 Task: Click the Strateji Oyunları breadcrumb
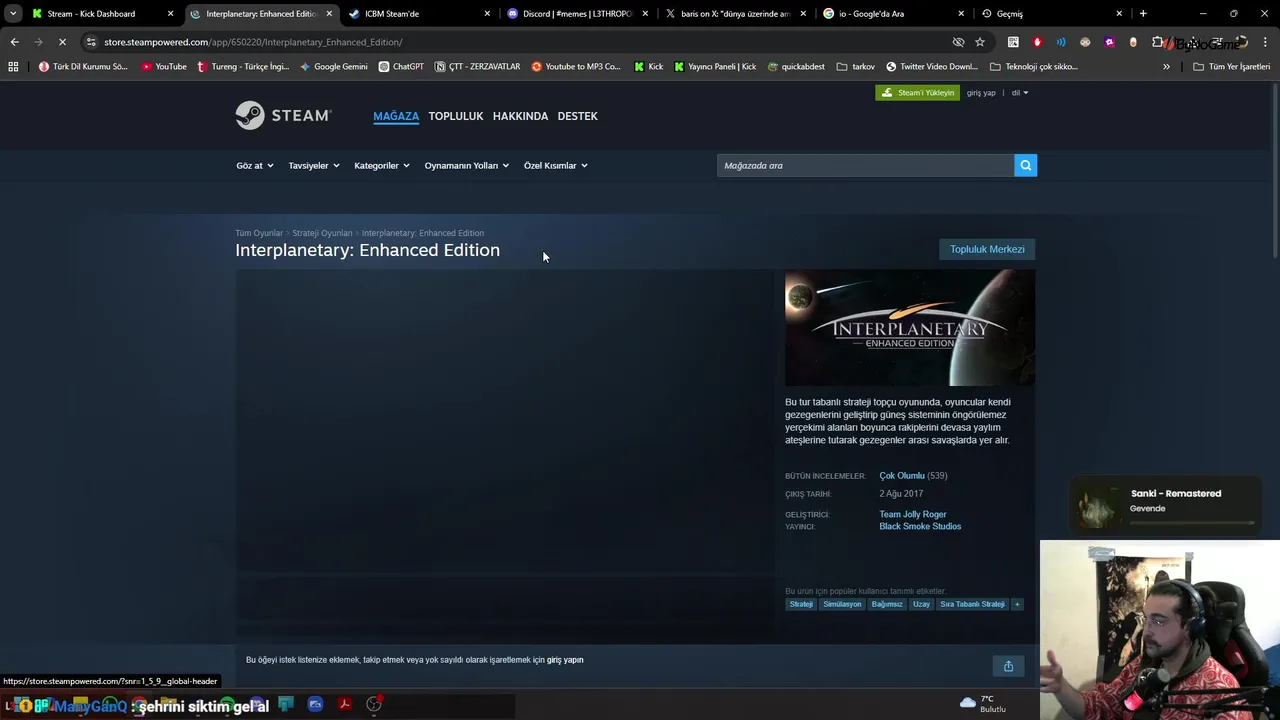click(322, 233)
